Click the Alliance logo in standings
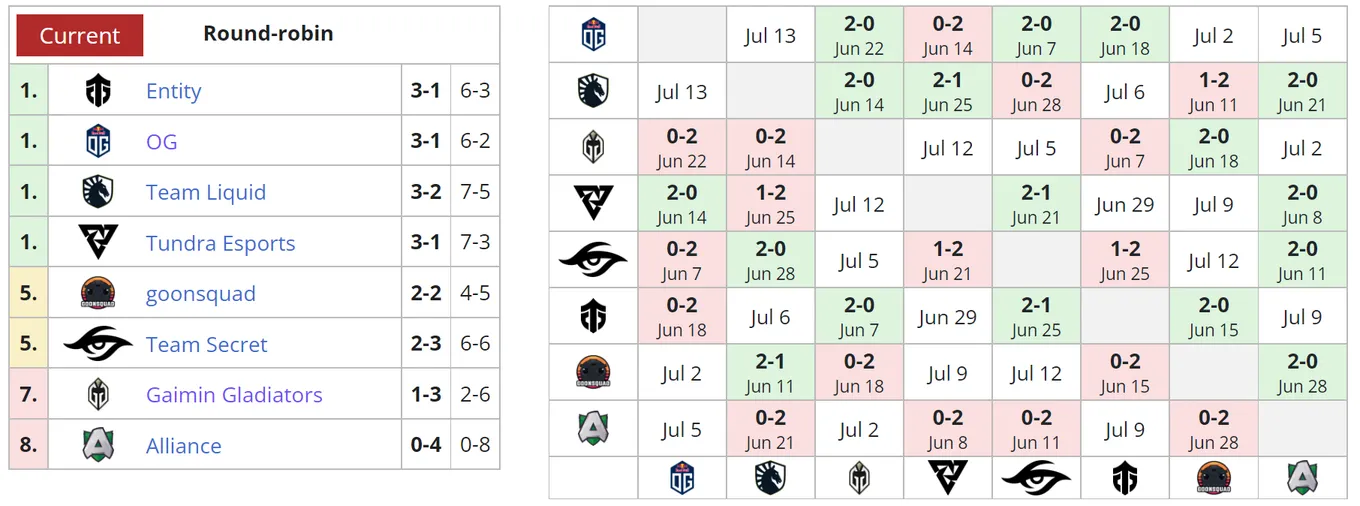 click(98, 445)
